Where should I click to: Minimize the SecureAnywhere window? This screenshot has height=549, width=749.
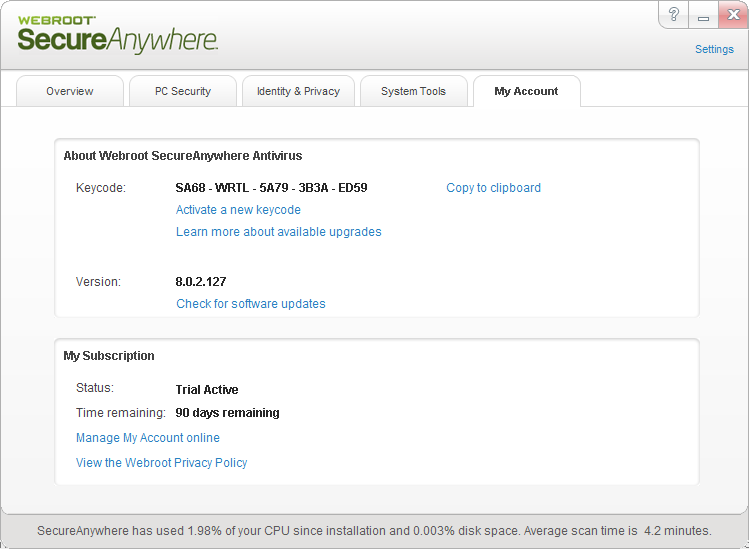click(x=703, y=14)
